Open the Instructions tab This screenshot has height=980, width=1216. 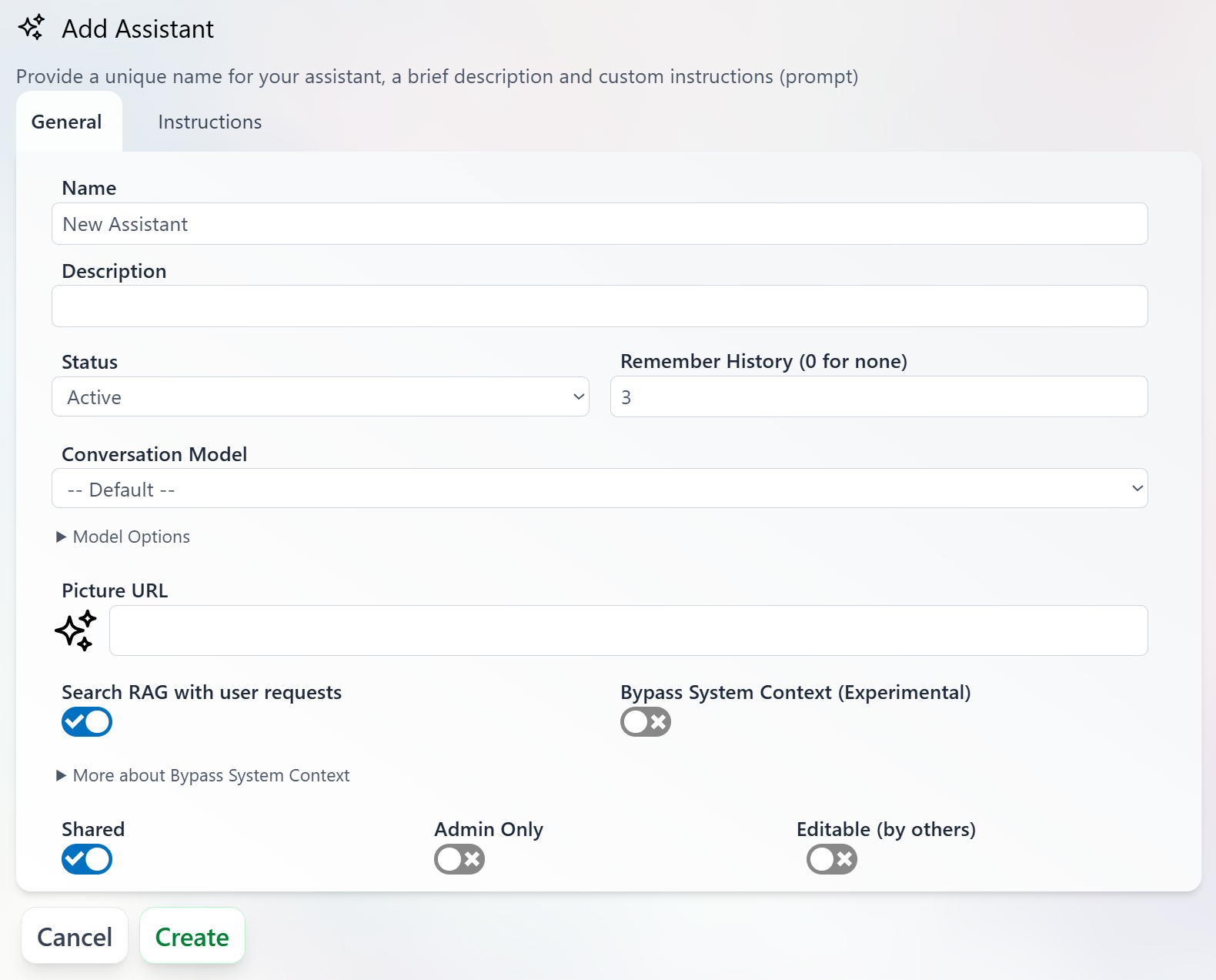tap(209, 122)
